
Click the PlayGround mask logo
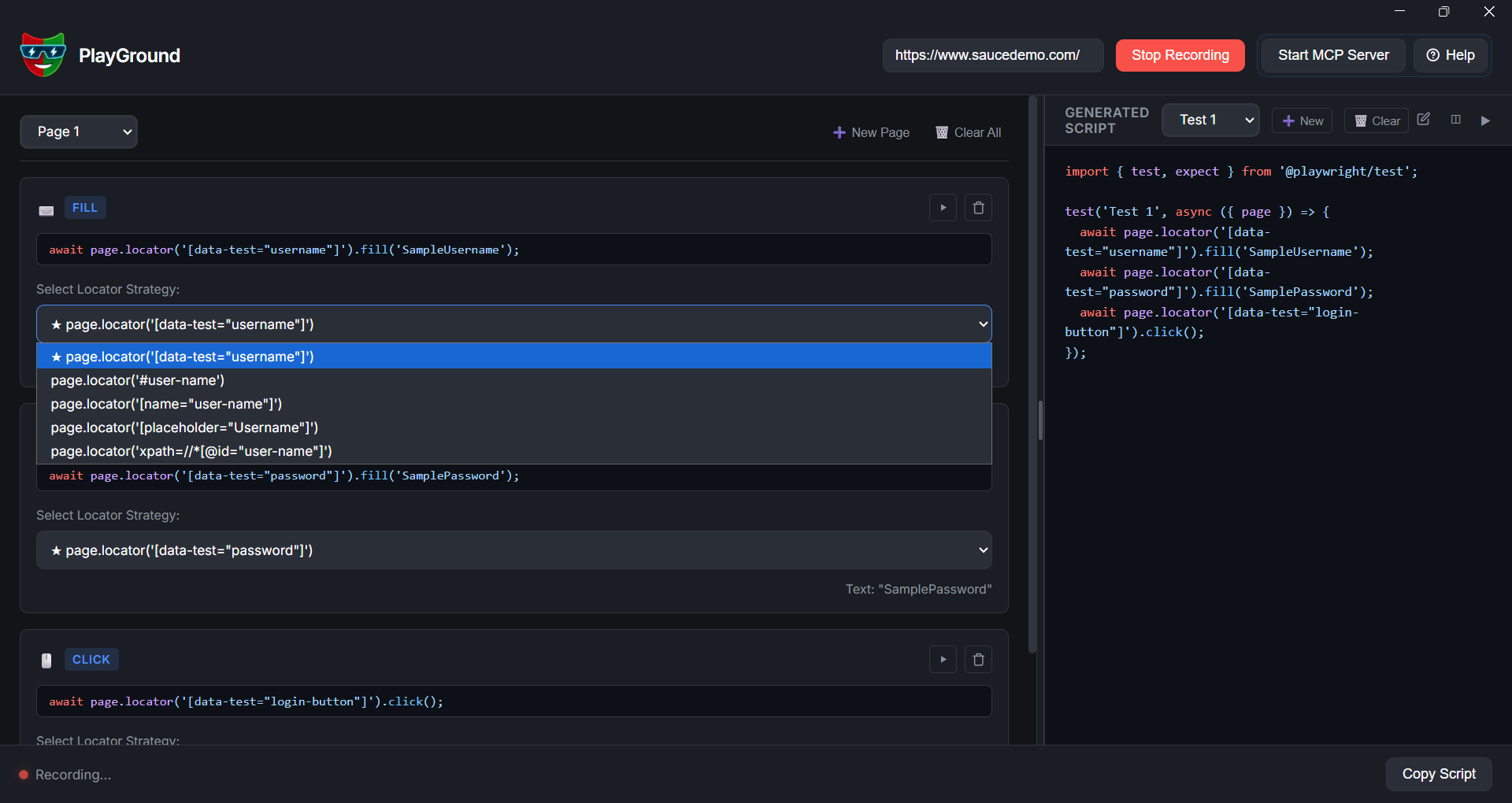click(x=43, y=54)
